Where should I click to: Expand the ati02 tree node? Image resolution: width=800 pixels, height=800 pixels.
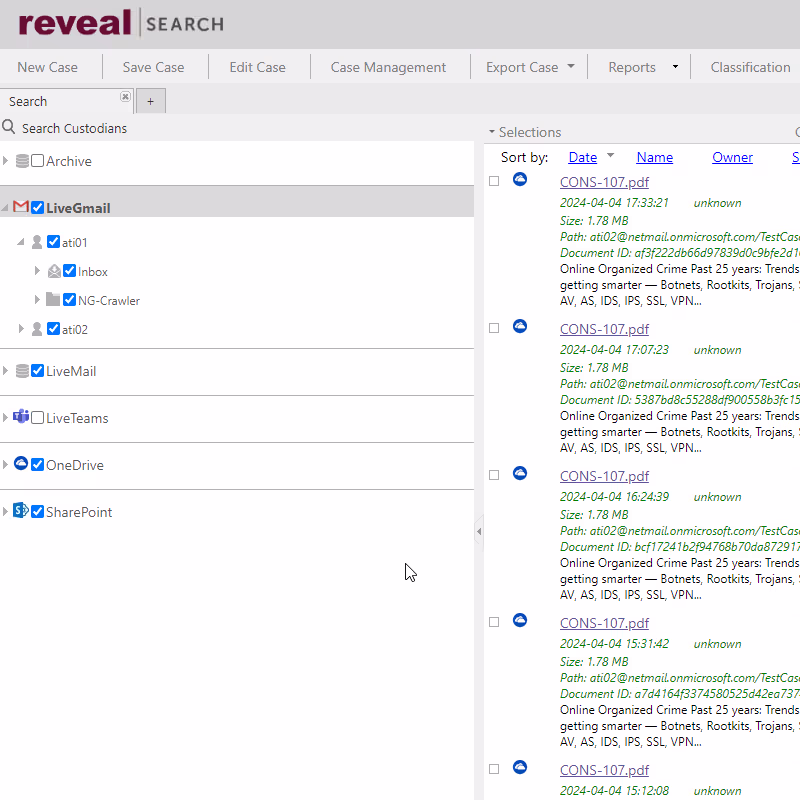(x=21, y=329)
